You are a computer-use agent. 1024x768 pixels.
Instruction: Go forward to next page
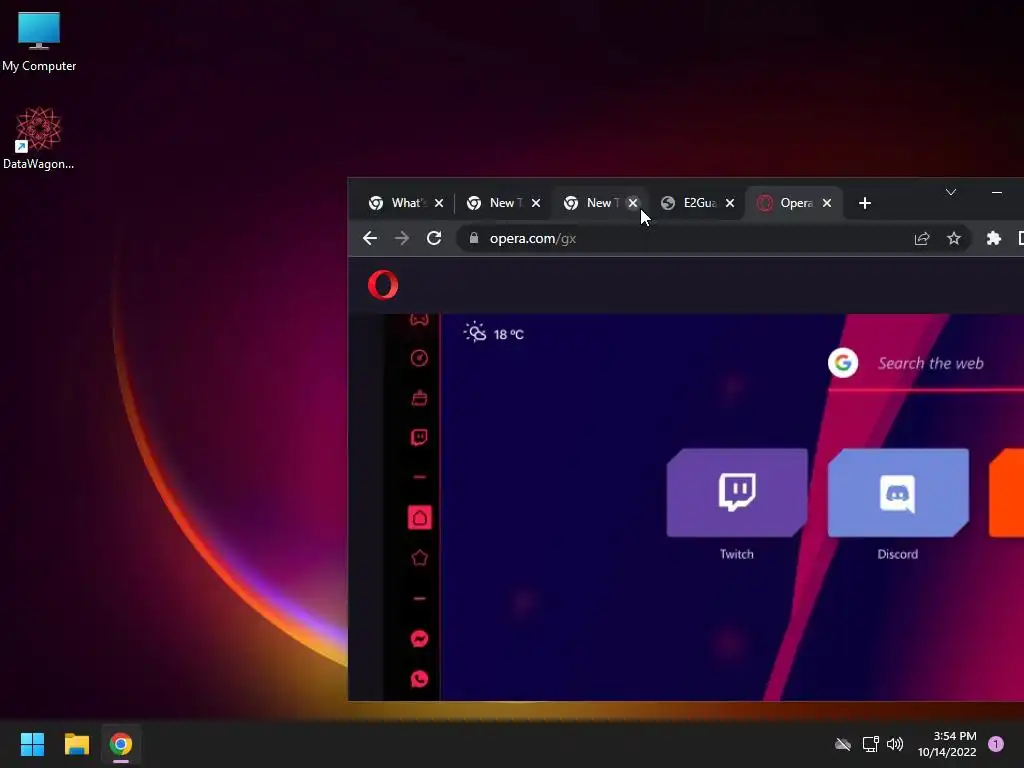coord(402,238)
